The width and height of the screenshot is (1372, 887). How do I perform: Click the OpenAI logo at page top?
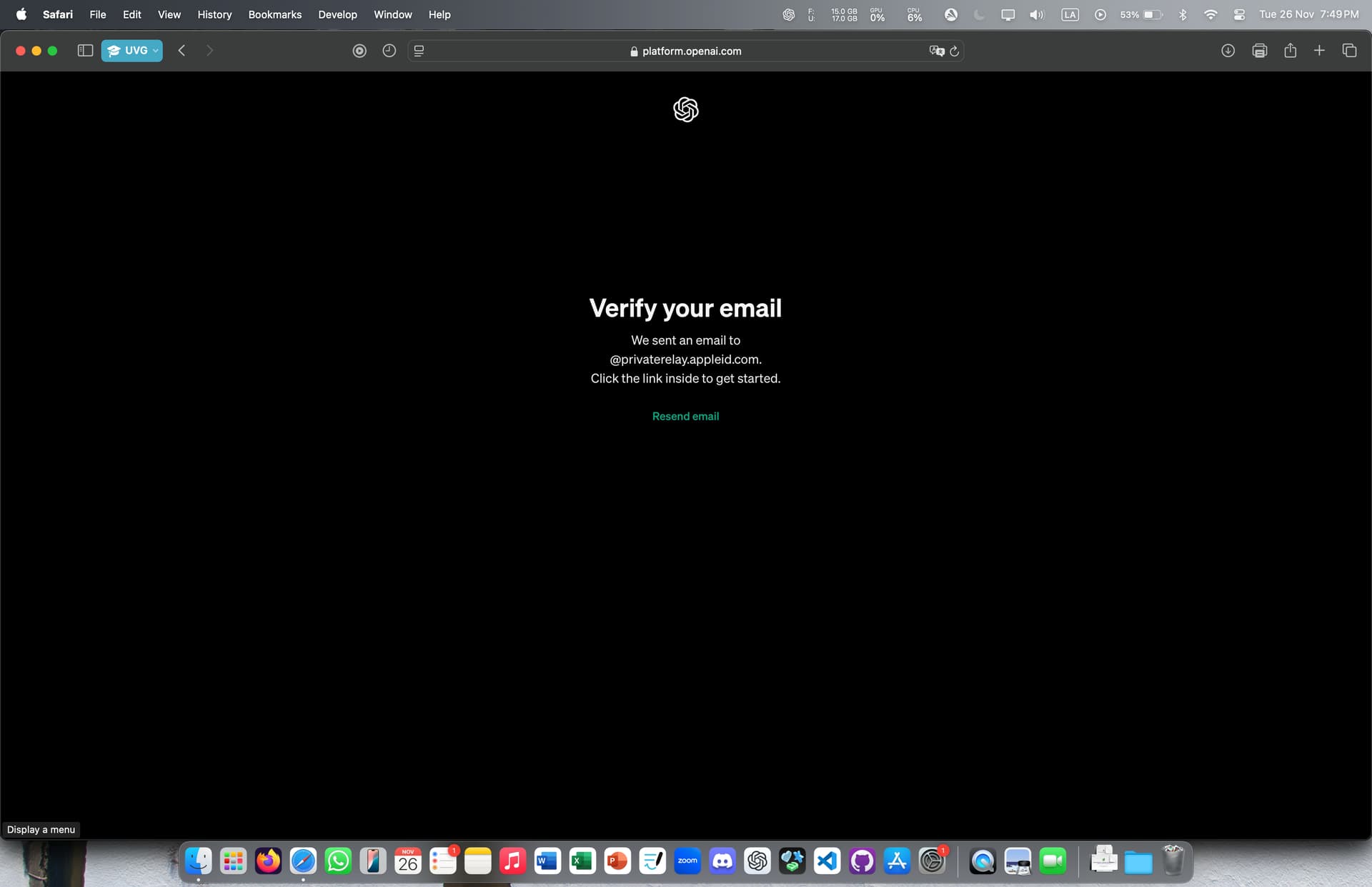685,109
